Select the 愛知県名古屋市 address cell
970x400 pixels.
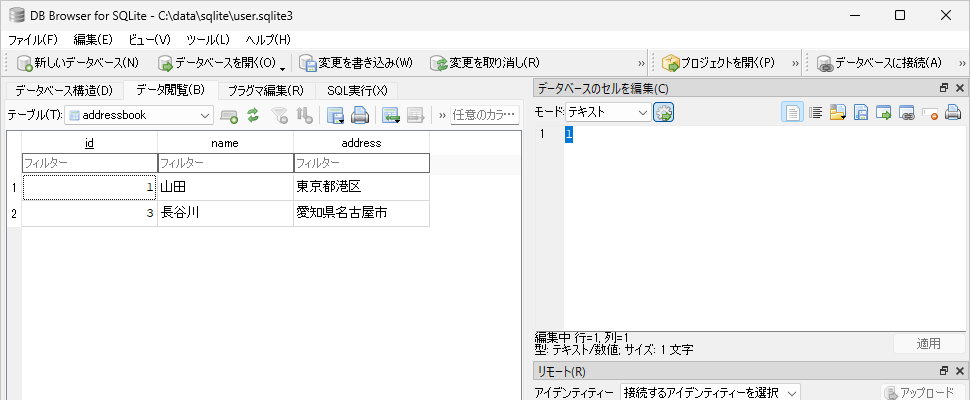(361, 213)
